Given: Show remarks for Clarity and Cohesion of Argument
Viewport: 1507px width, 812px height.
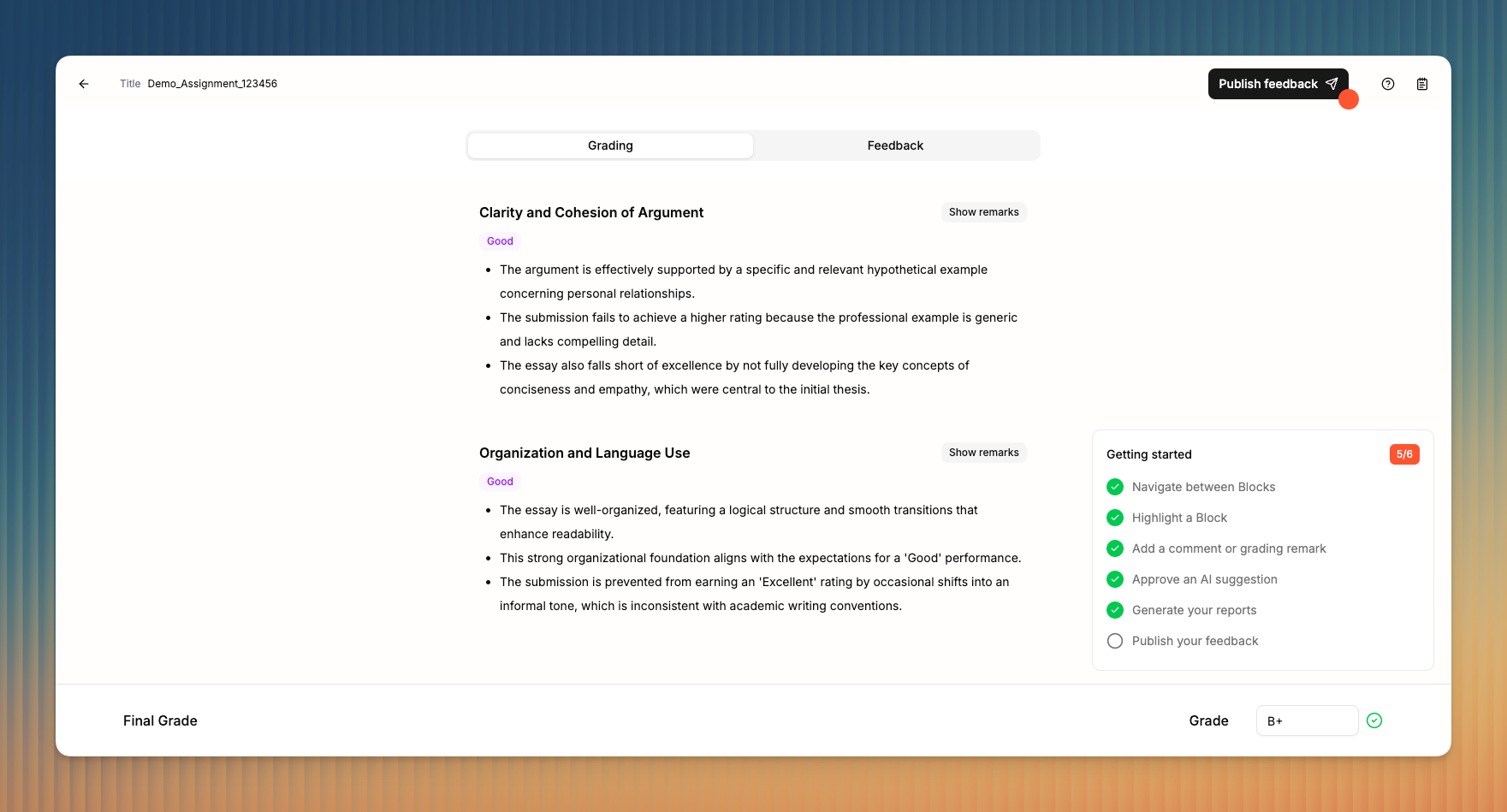Looking at the screenshot, I should (x=984, y=212).
